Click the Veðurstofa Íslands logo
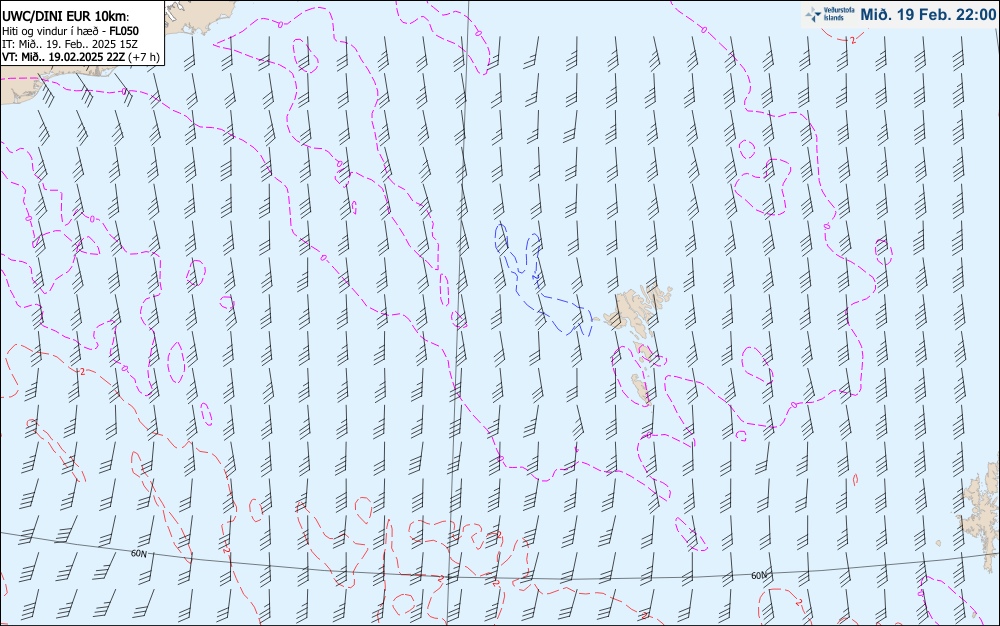This screenshot has width=1000, height=626. click(x=829, y=14)
